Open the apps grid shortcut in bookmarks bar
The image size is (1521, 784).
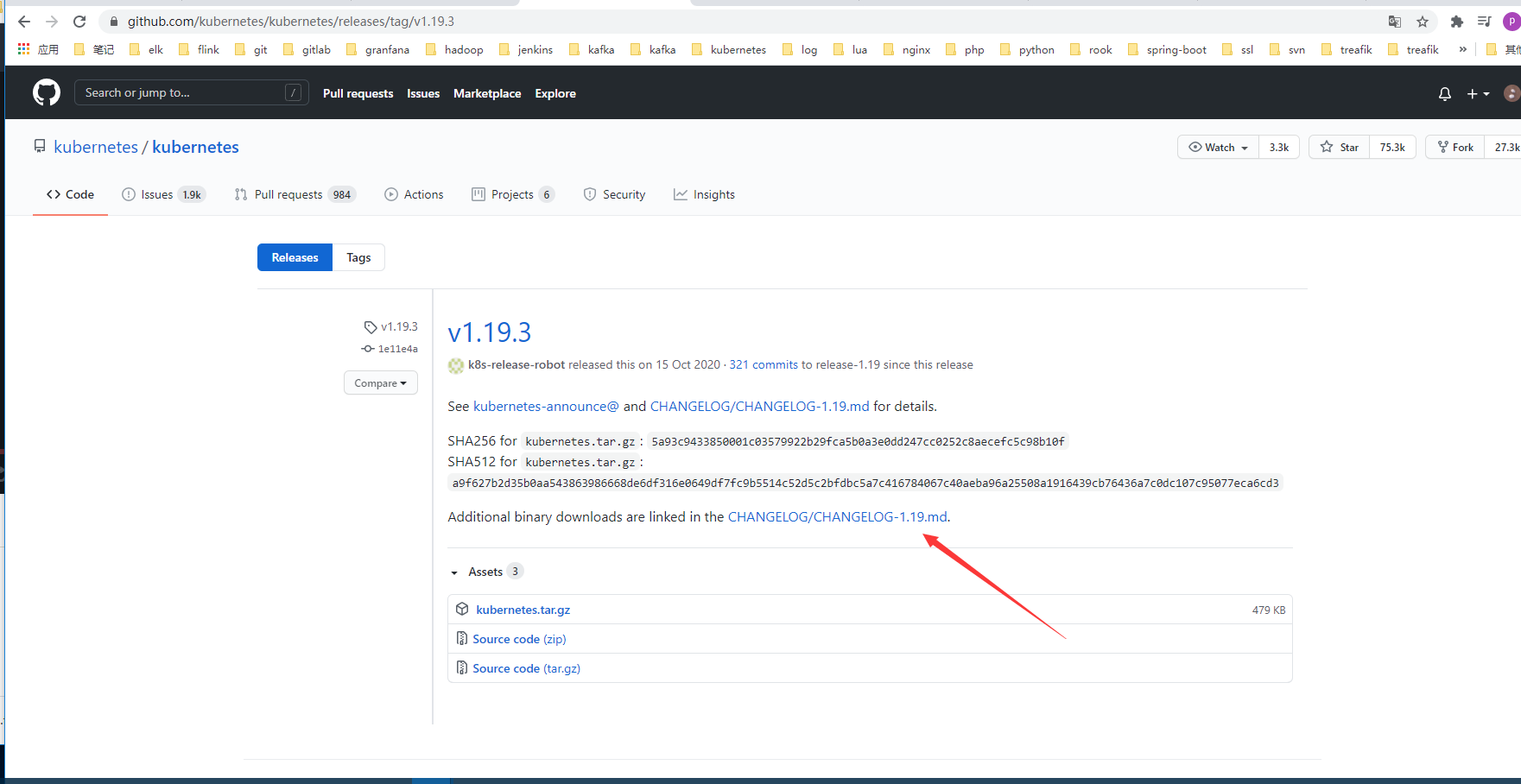23,49
